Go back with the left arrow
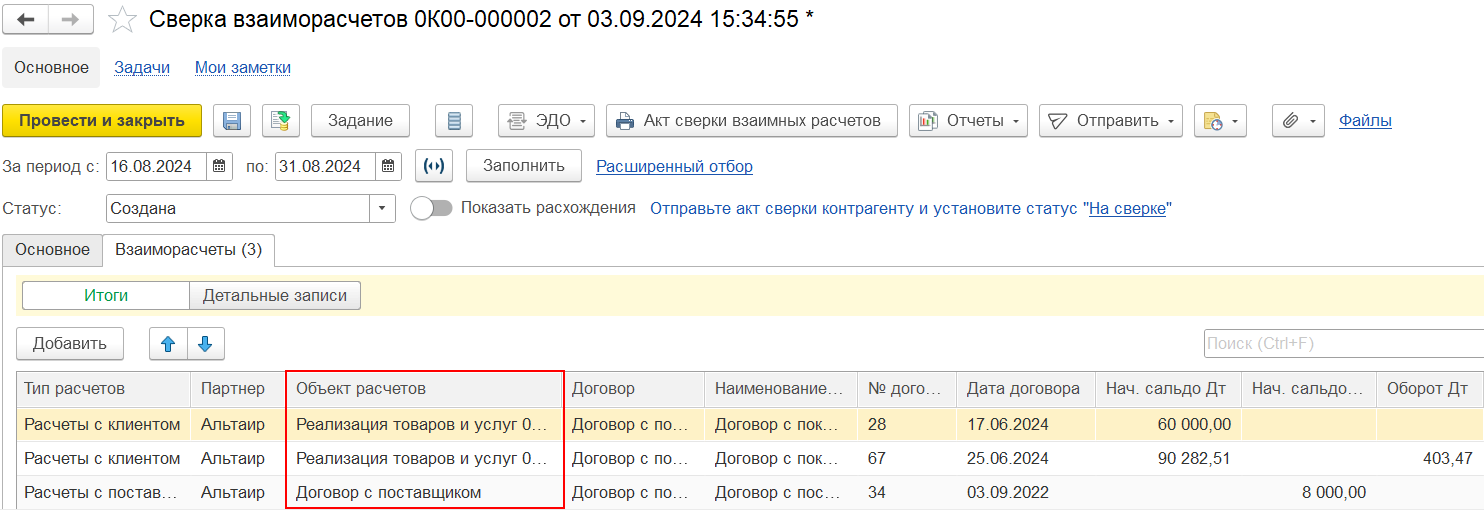The height and width of the screenshot is (510, 1484). 26,20
